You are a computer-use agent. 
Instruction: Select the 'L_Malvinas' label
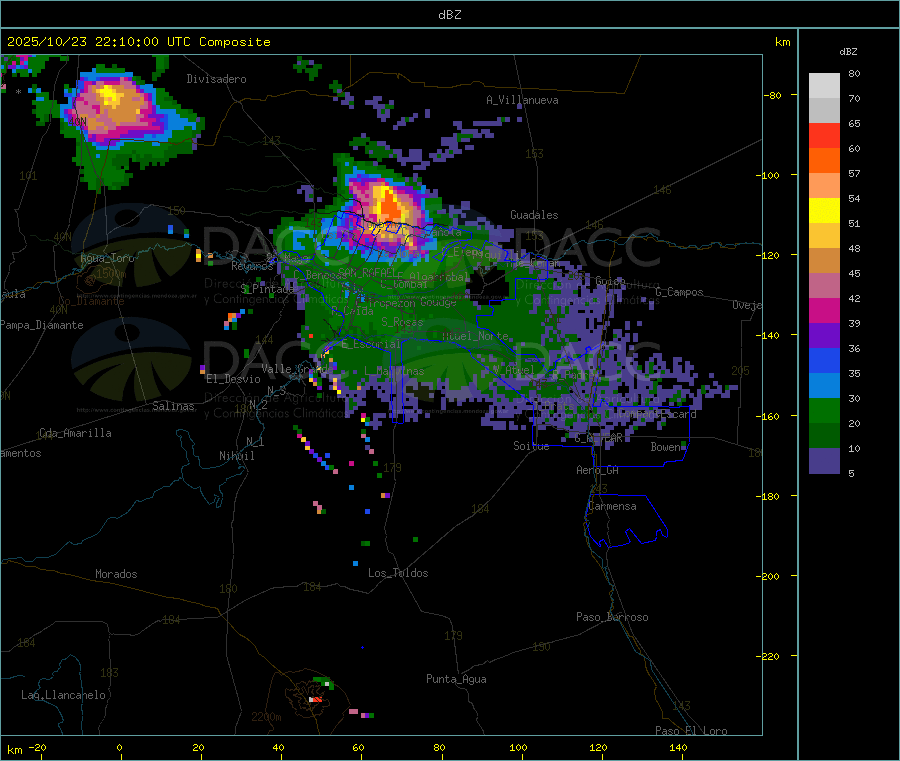[394, 371]
